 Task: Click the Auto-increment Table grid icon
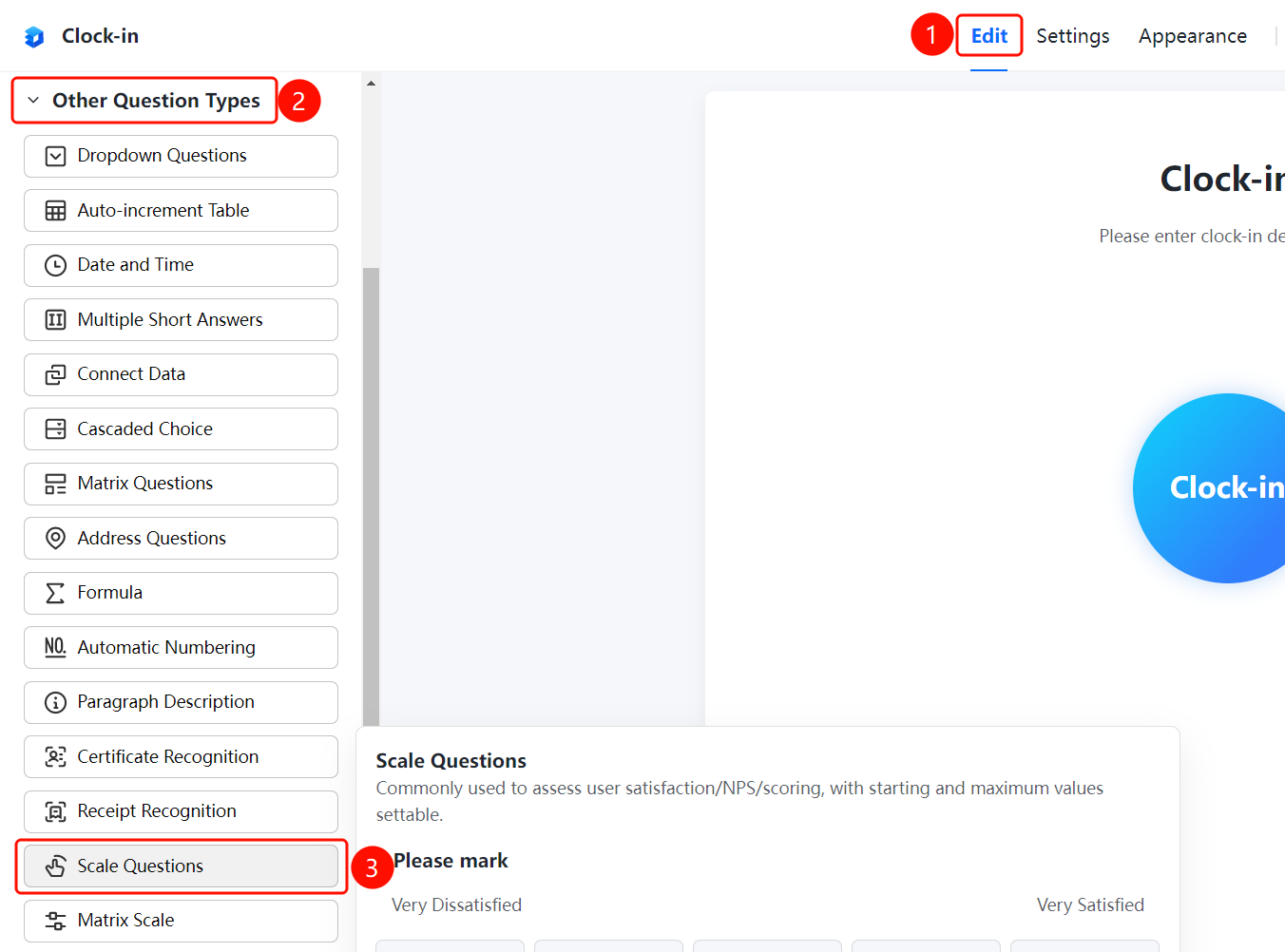pyautogui.click(x=56, y=211)
